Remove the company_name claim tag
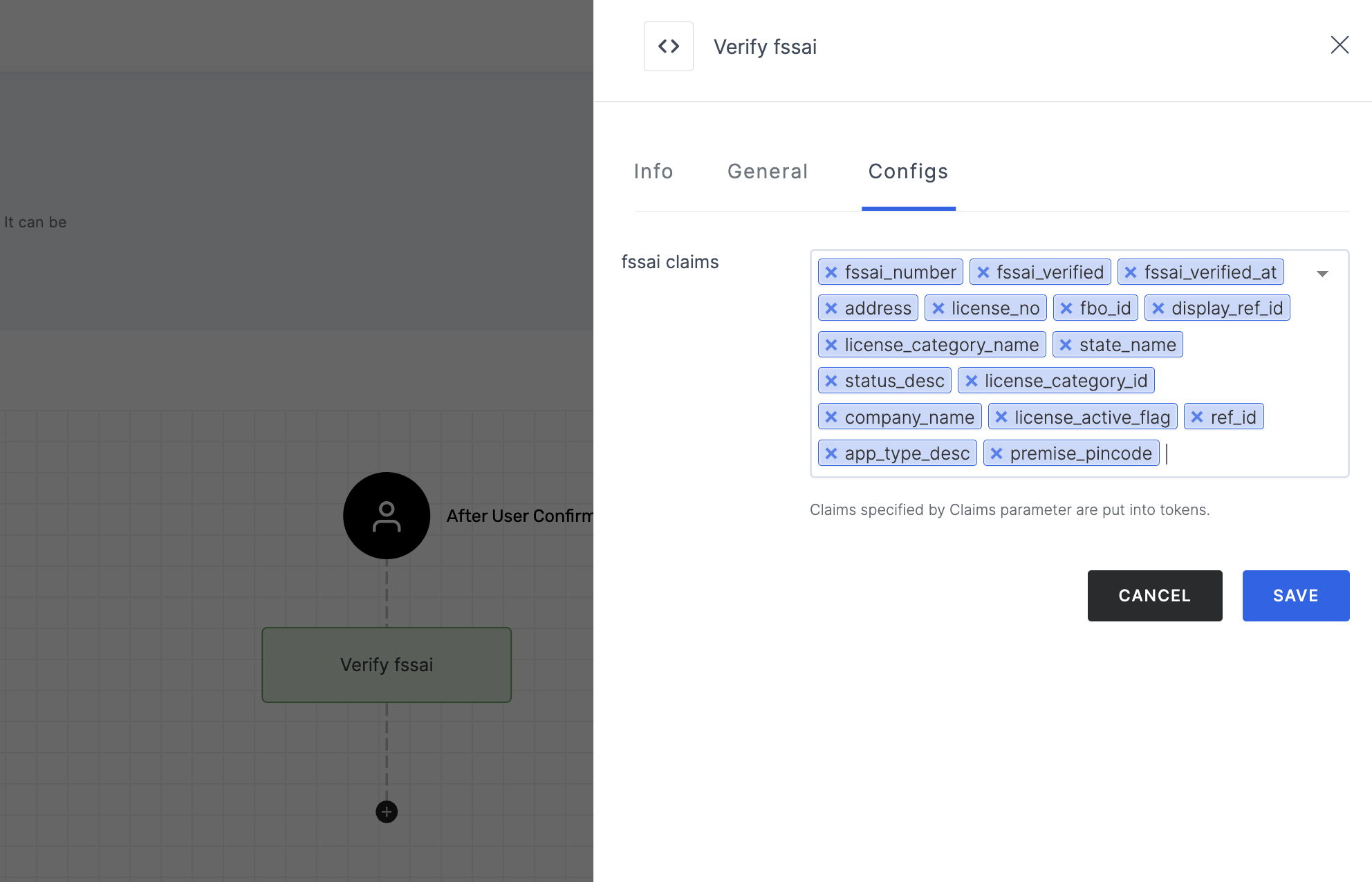 point(831,417)
